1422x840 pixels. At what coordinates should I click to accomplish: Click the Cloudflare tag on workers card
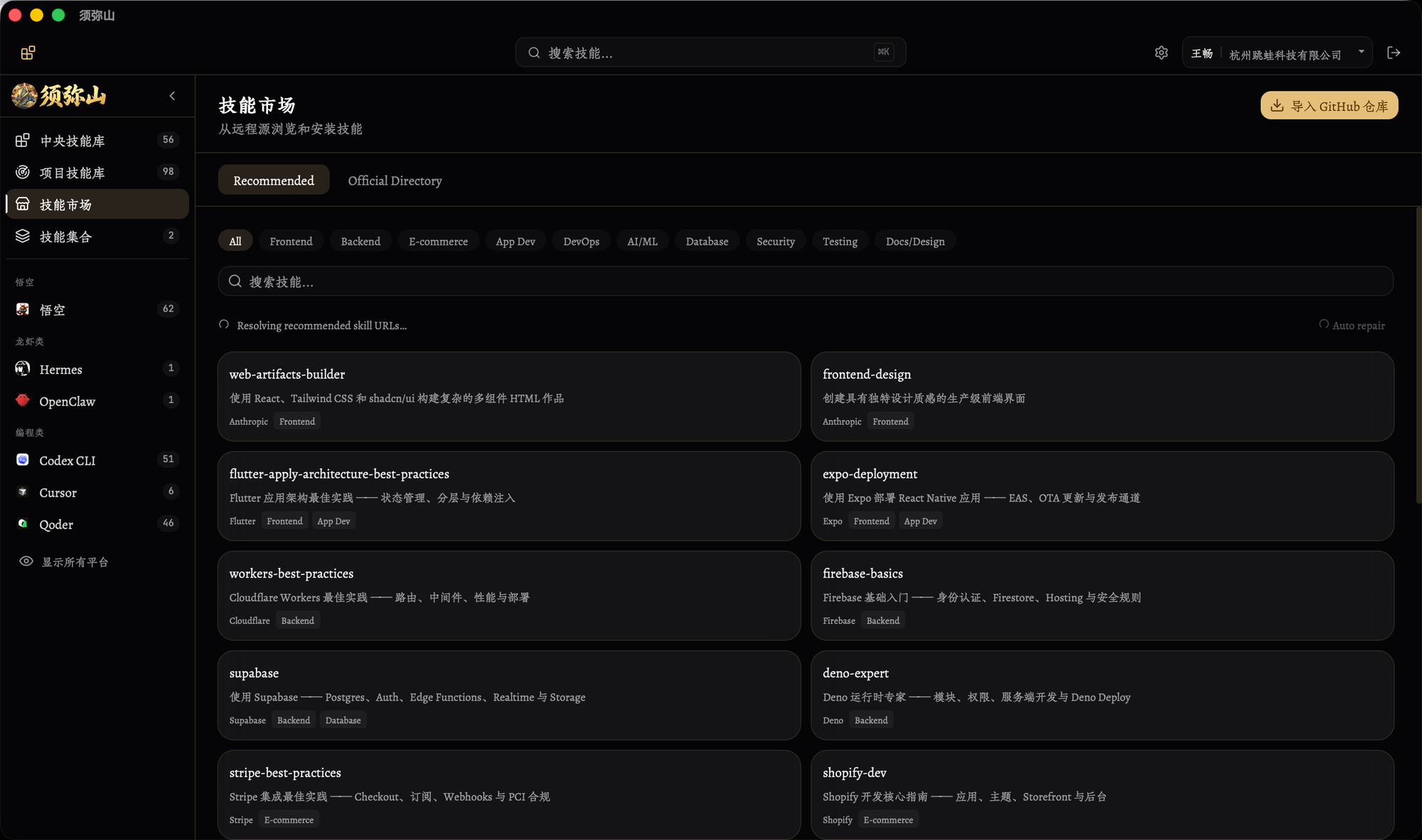pos(250,620)
